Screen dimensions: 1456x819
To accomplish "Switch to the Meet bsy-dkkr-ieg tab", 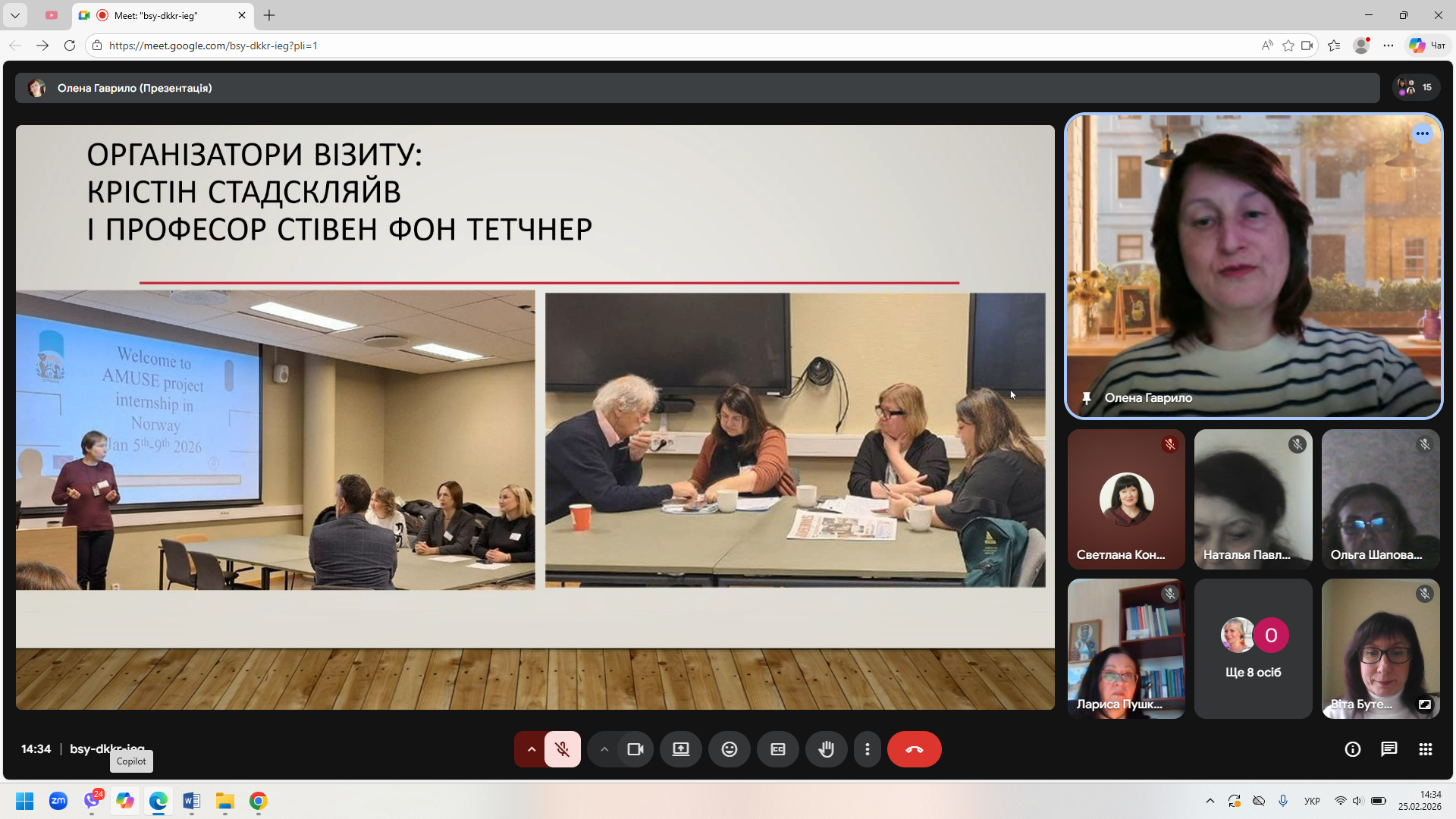I will point(155,15).
